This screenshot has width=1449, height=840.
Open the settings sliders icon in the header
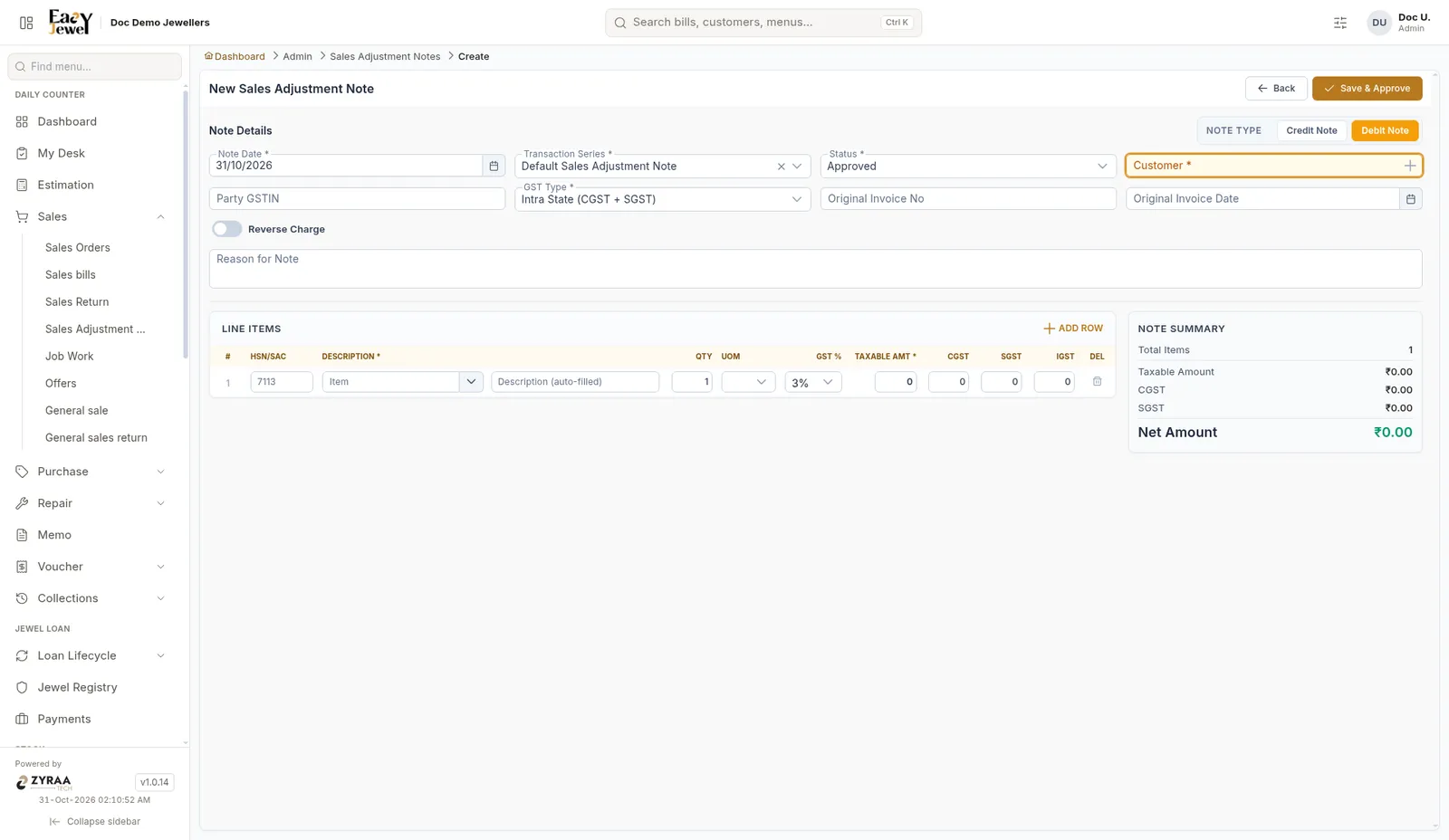pyautogui.click(x=1340, y=23)
